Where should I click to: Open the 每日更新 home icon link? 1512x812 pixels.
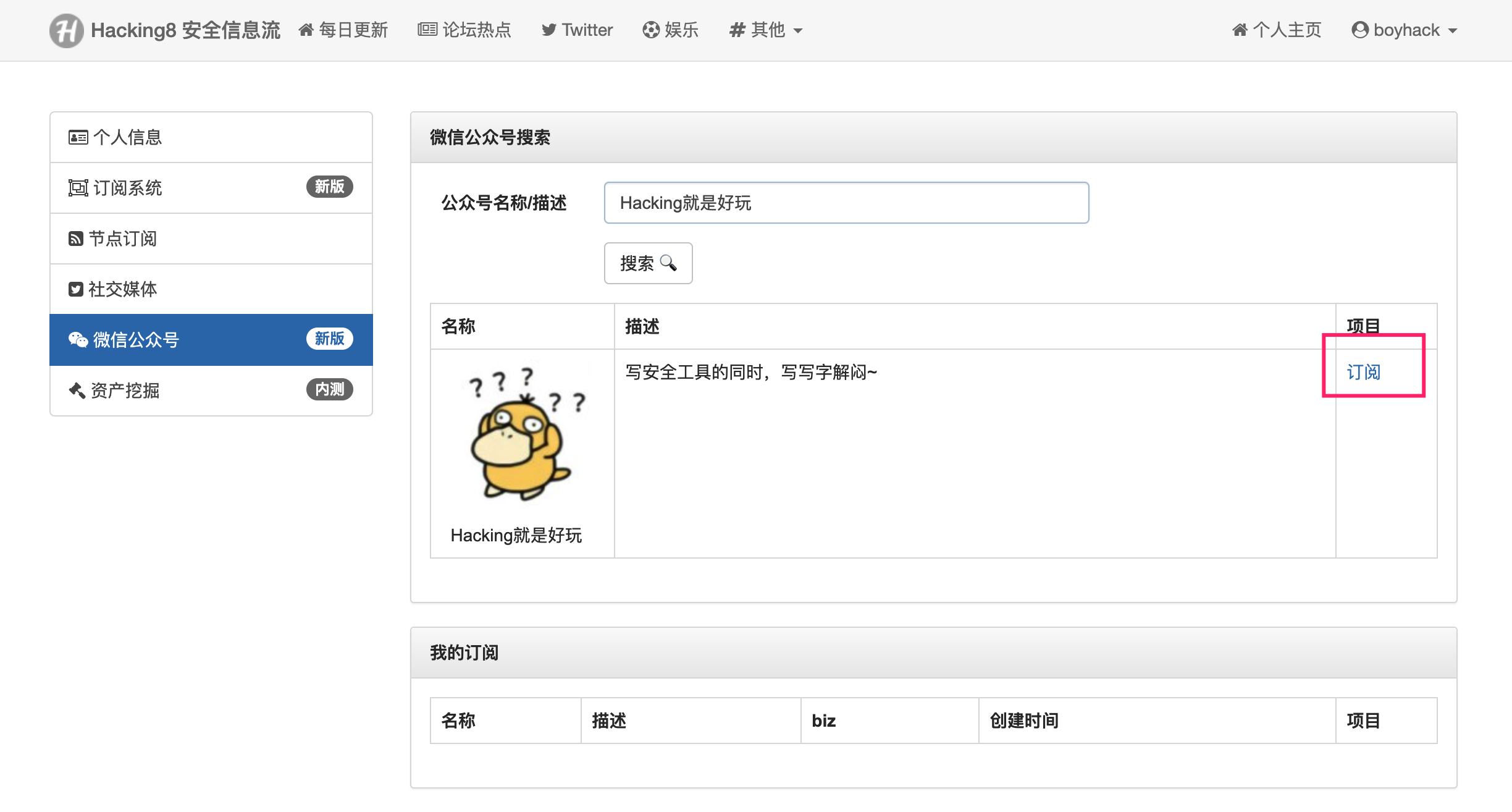343,30
